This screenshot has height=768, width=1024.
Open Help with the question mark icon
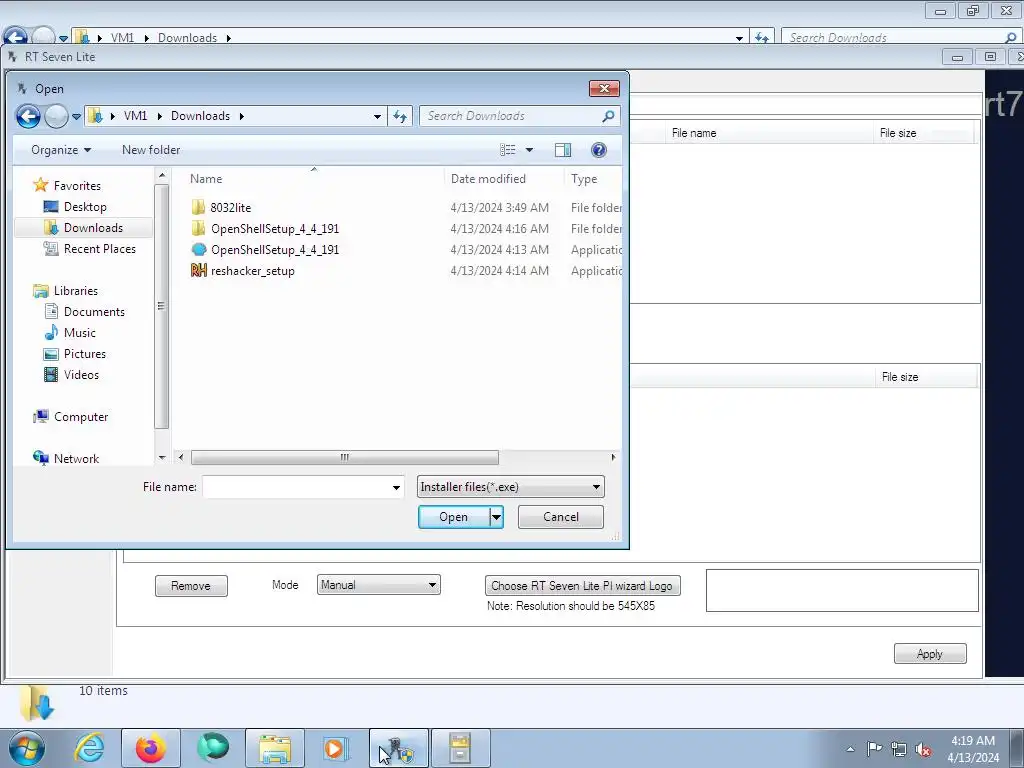click(599, 150)
